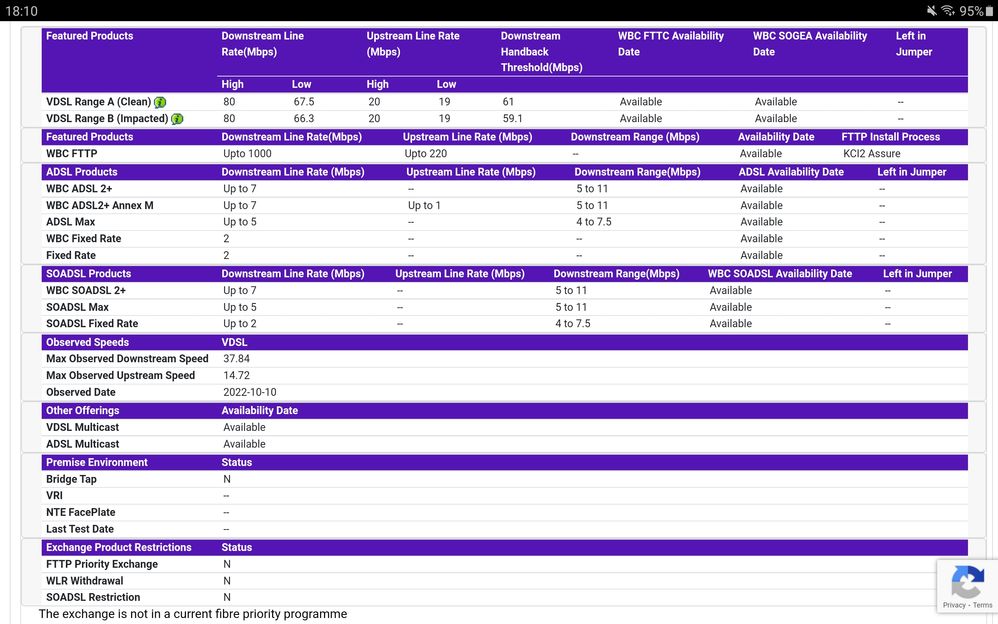Screen dimensions: 998x624
Task: Click info icon beside VDSL Range B (Impacted)
Action: point(177,119)
